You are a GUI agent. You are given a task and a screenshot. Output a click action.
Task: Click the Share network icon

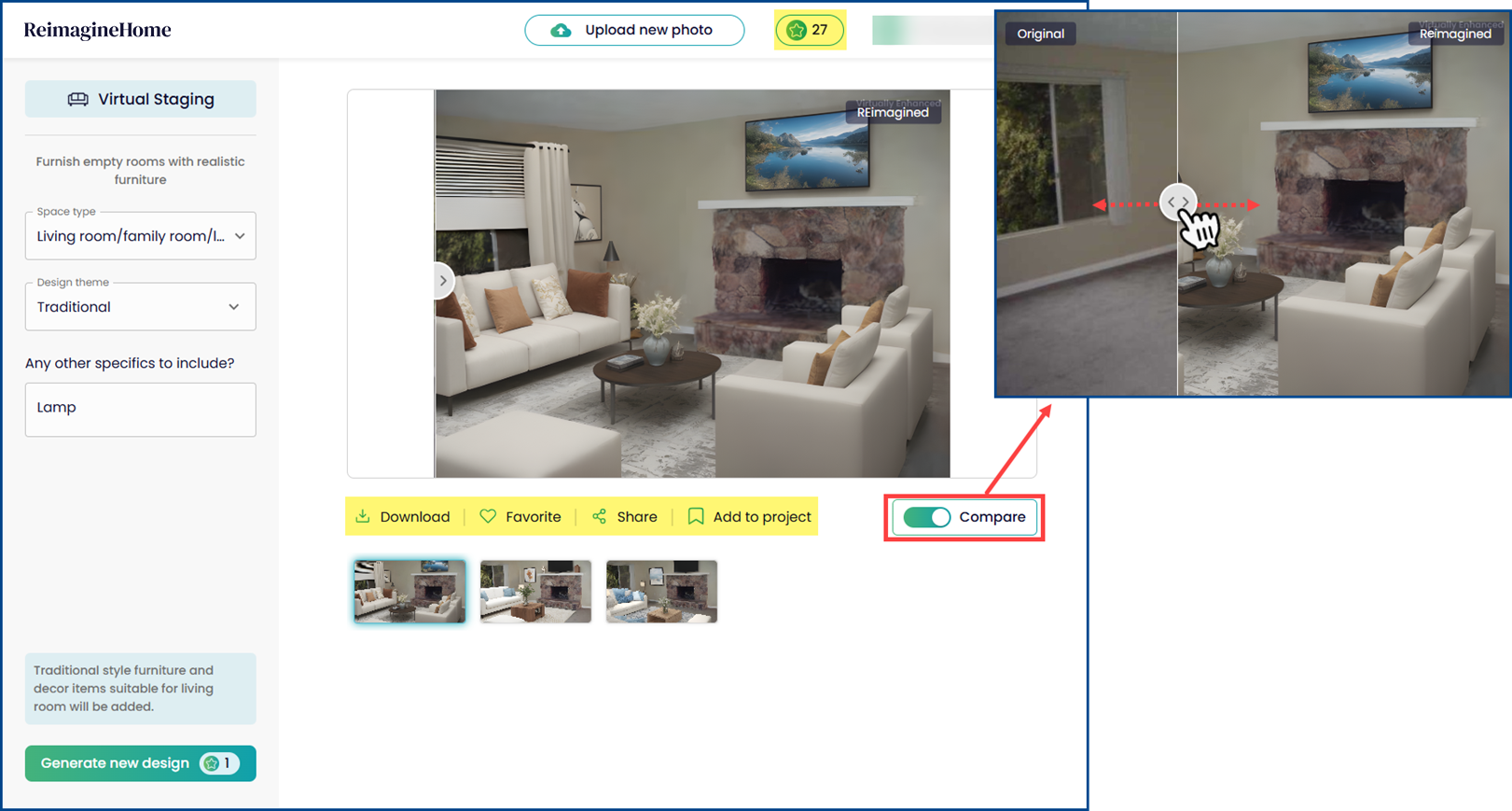pos(599,516)
